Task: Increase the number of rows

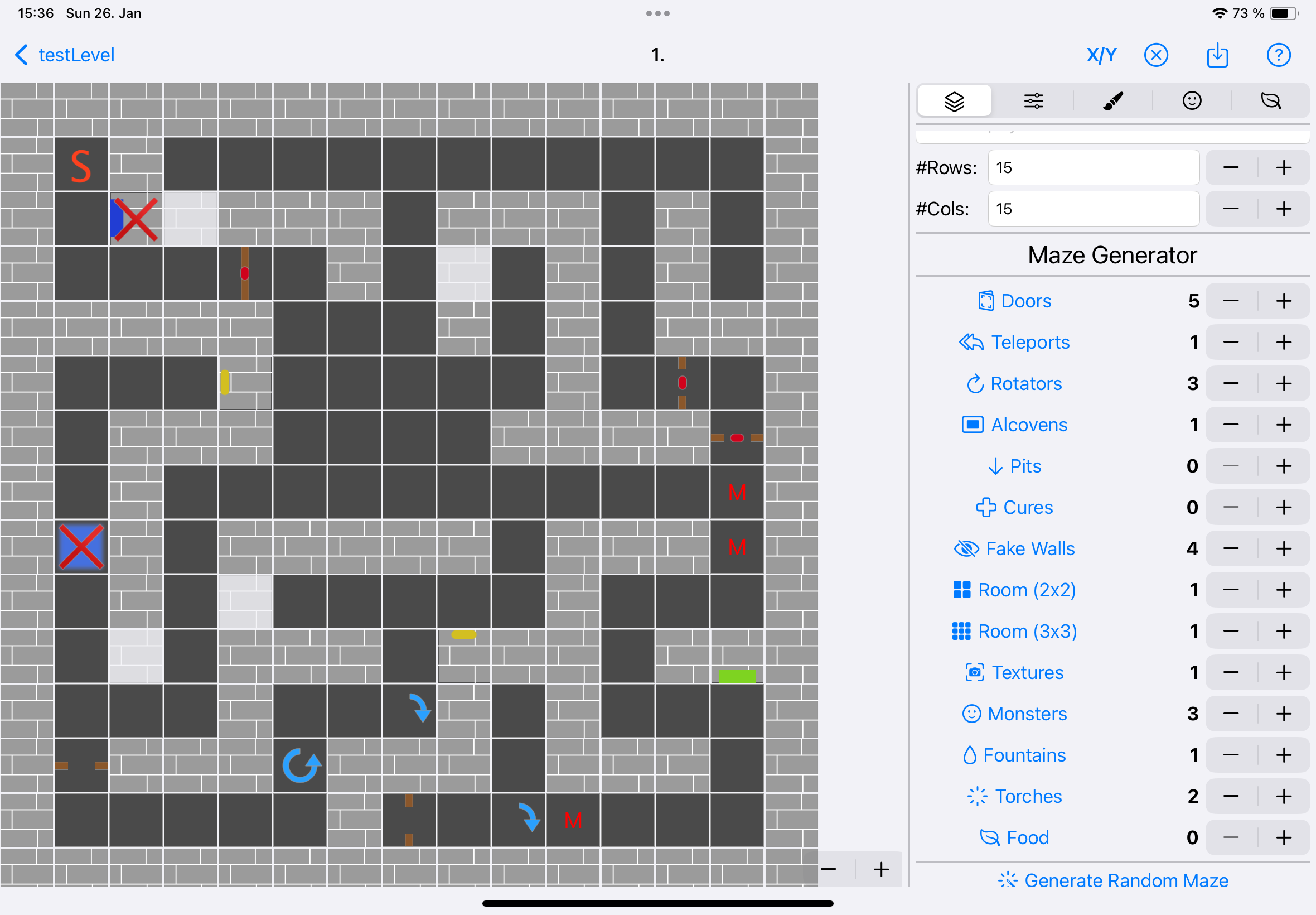Action: [x=1284, y=167]
